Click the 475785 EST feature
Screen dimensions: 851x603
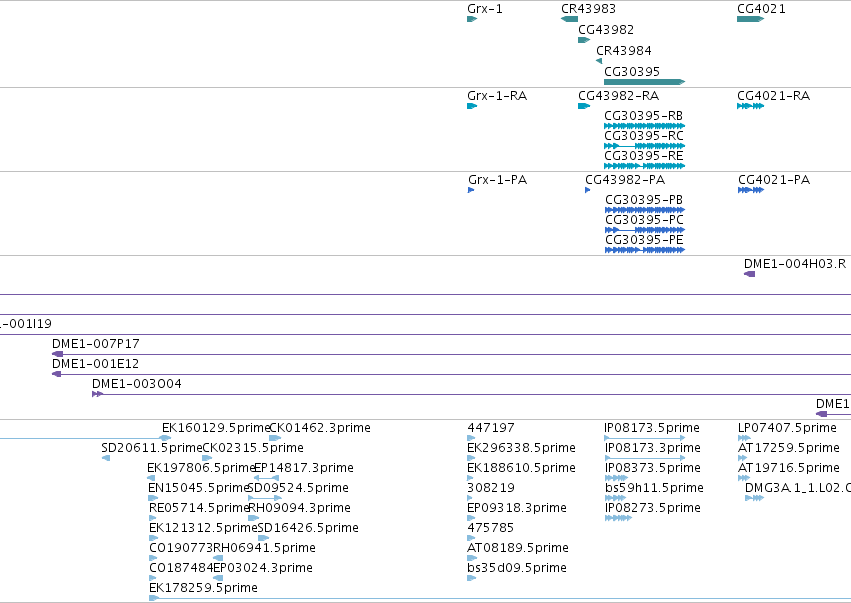(x=471, y=538)
